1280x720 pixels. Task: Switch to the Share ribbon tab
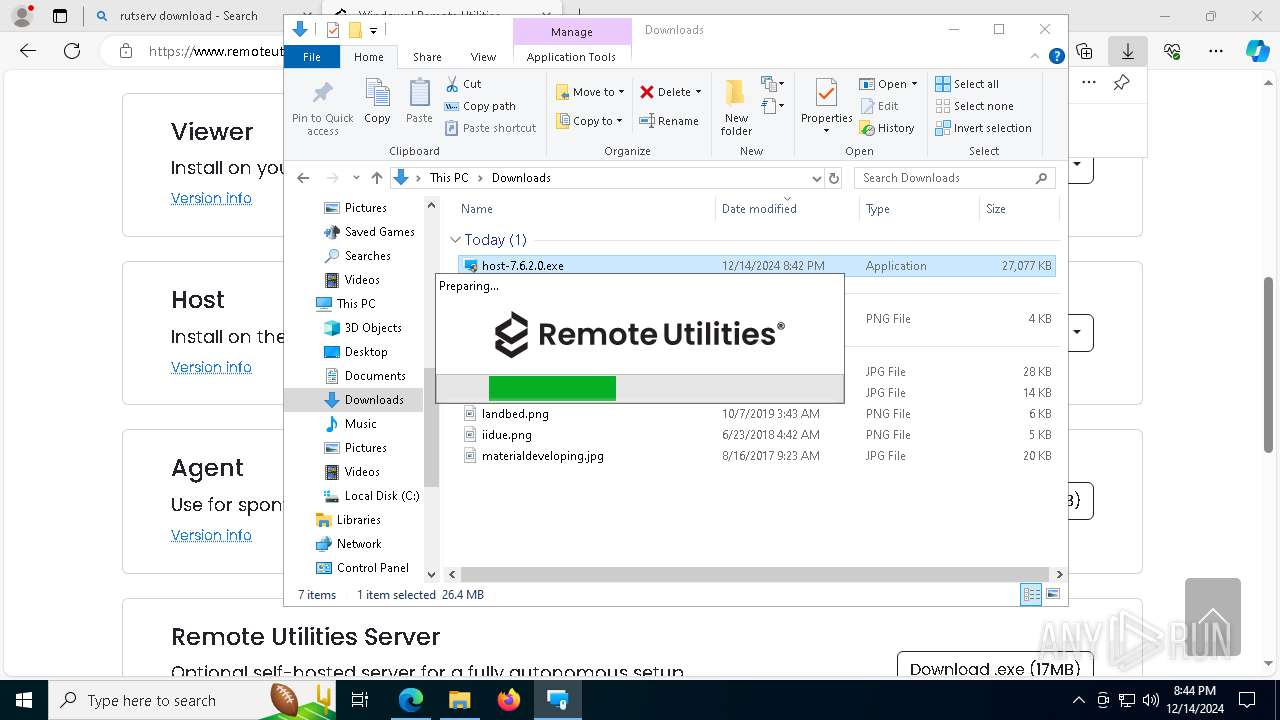(427, 57)
